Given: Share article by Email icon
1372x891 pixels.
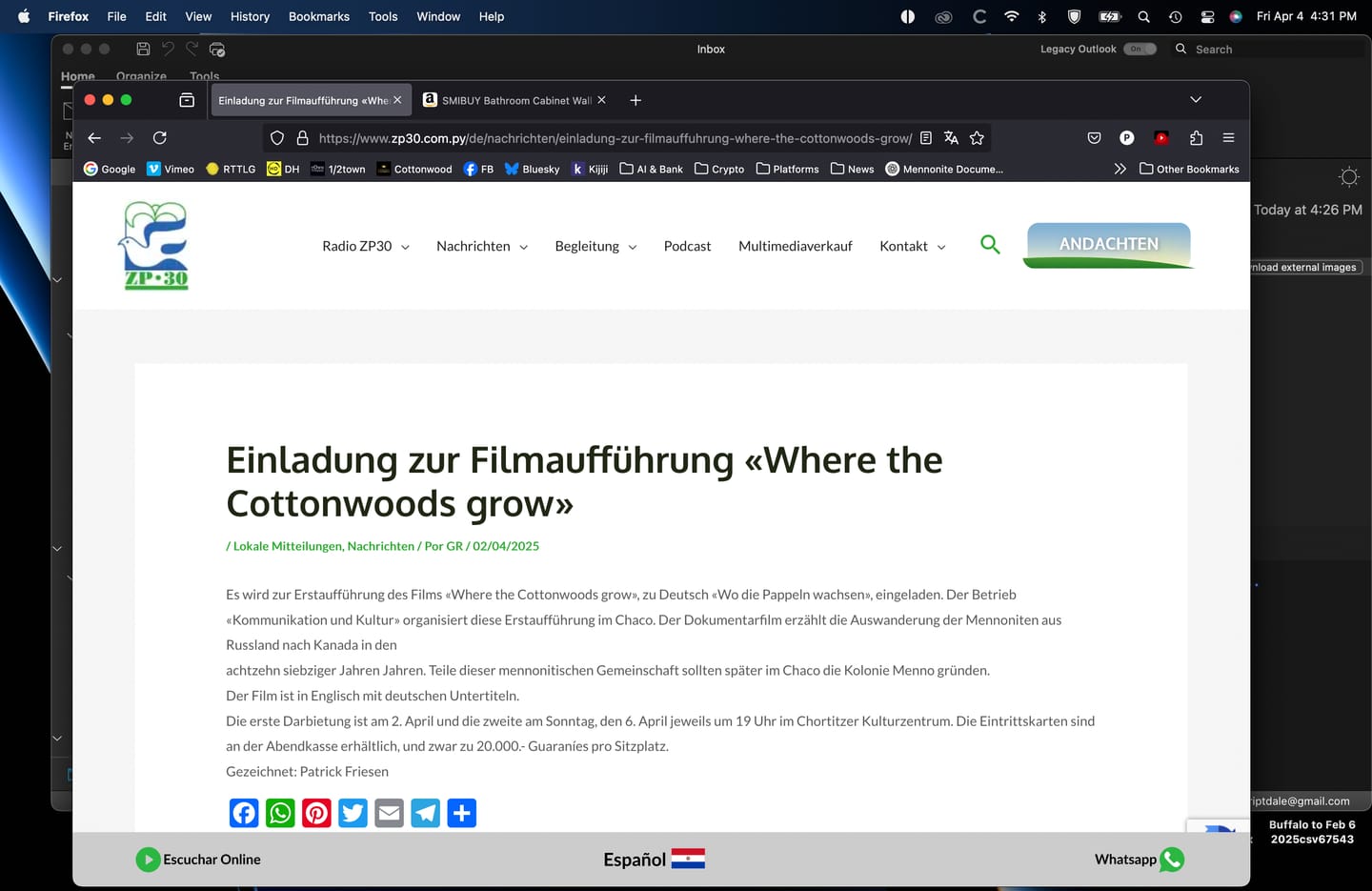Looking at the screenshot, I should coord(389,813).
